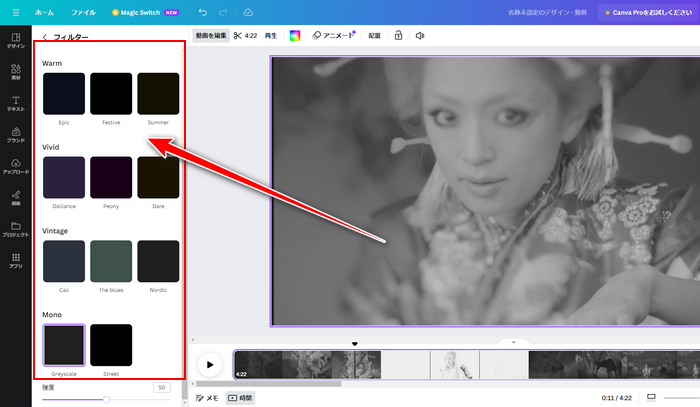Click the Magic Switch button

tap(147, 12)
